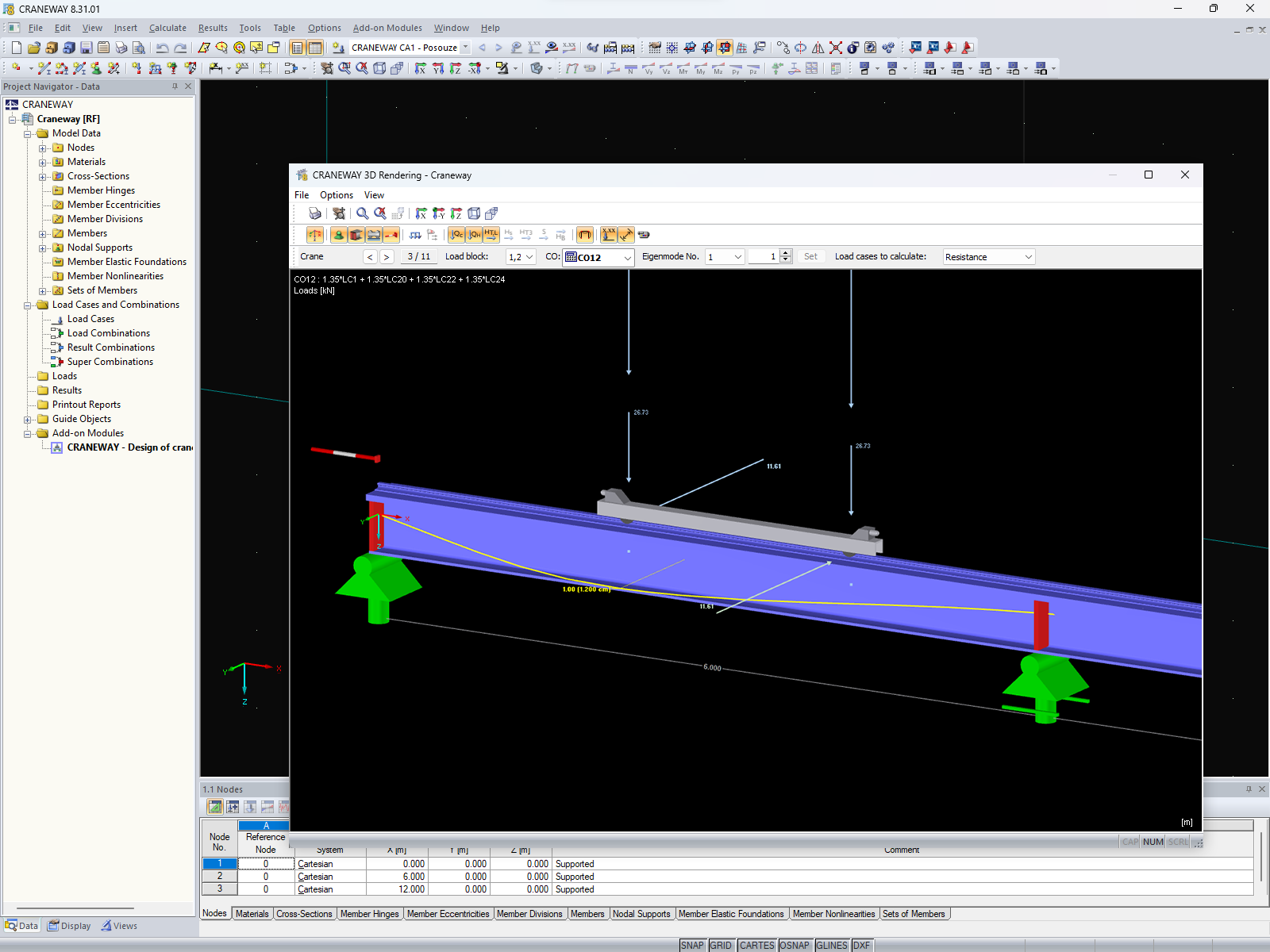Open the Options menu in 3D Rendering window
Screen dimensions: 1270x952
[337, 195]
